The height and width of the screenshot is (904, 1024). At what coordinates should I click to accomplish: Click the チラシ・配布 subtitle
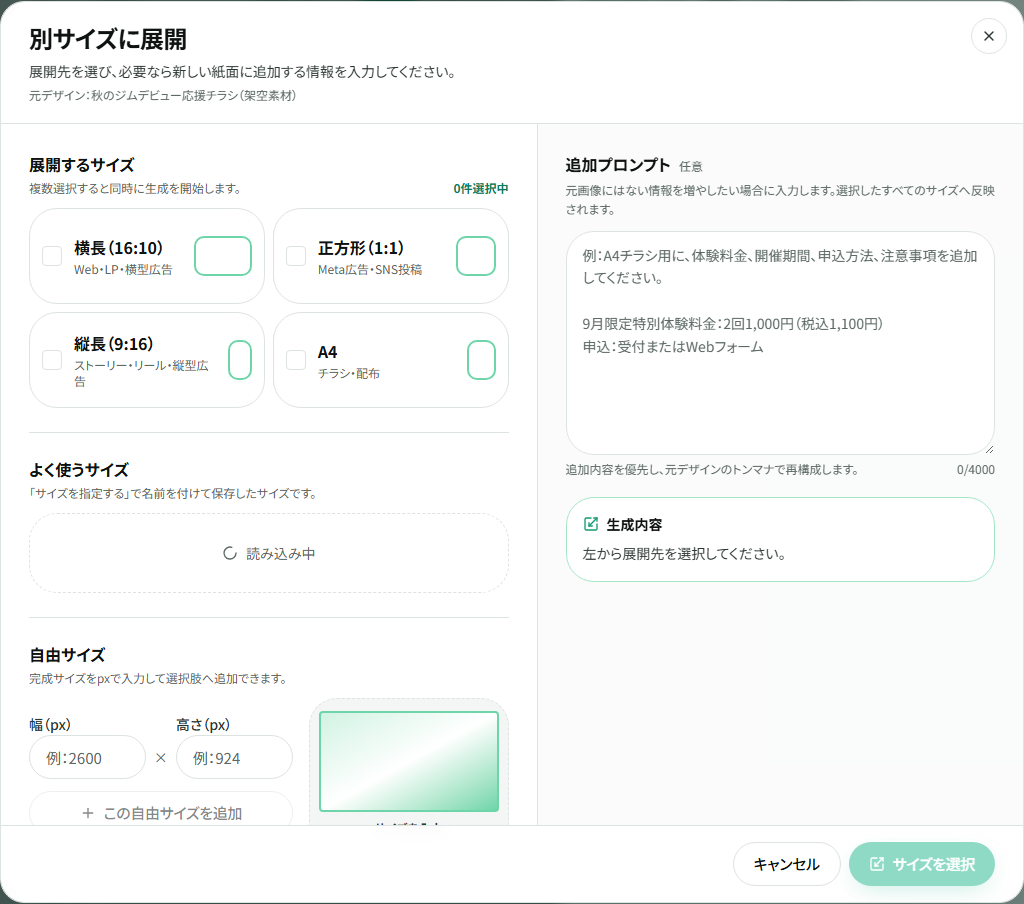349,374
